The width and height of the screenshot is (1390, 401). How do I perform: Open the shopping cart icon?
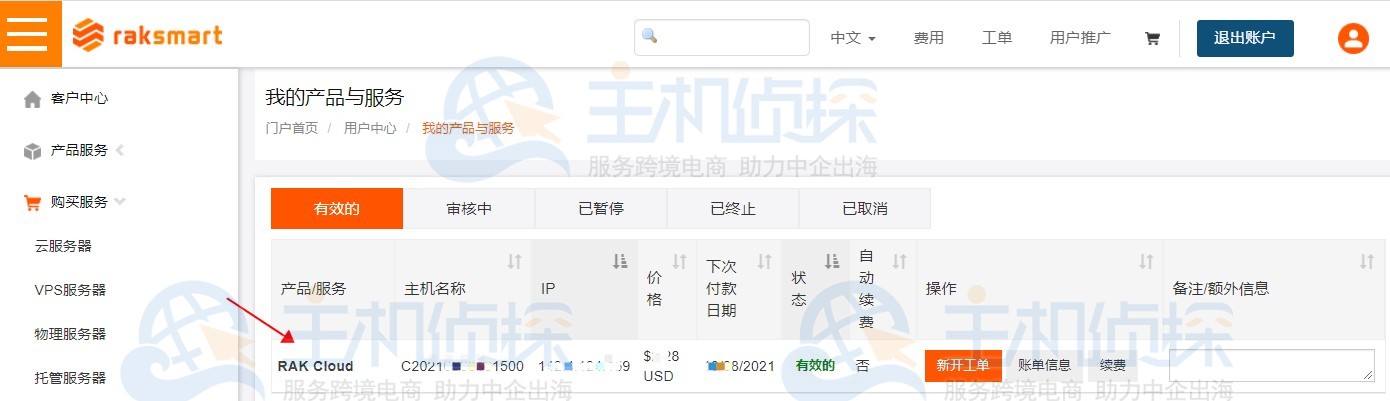pyautogui.click(x=1152, y=38)
